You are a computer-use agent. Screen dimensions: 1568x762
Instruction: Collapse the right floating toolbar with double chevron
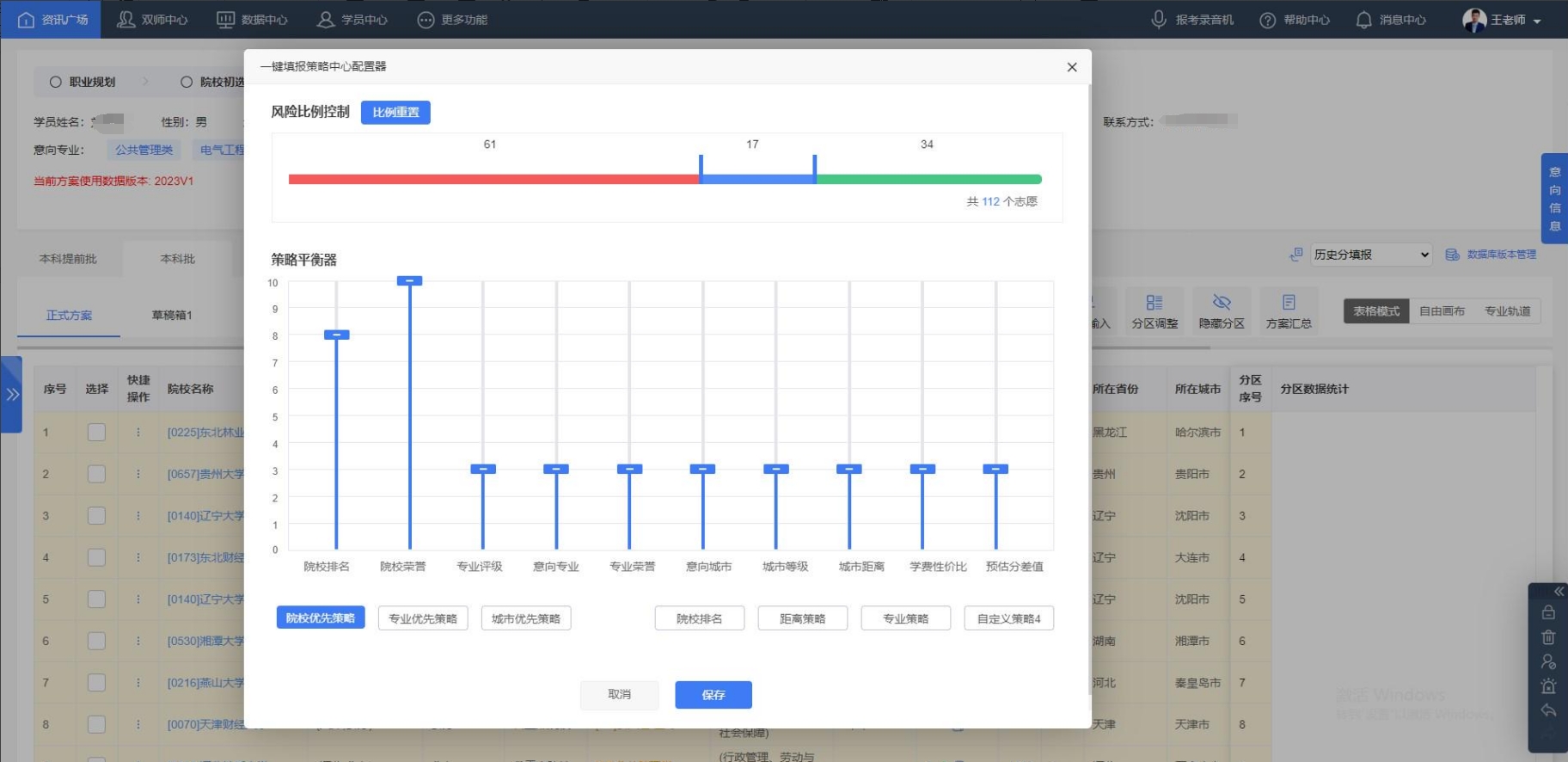point(1558,592)
